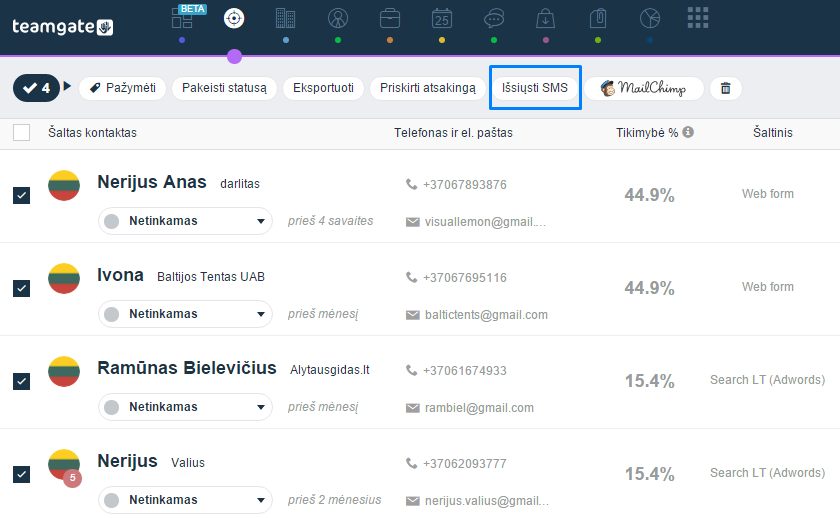Open the apps grid icon

pos(698,18)
